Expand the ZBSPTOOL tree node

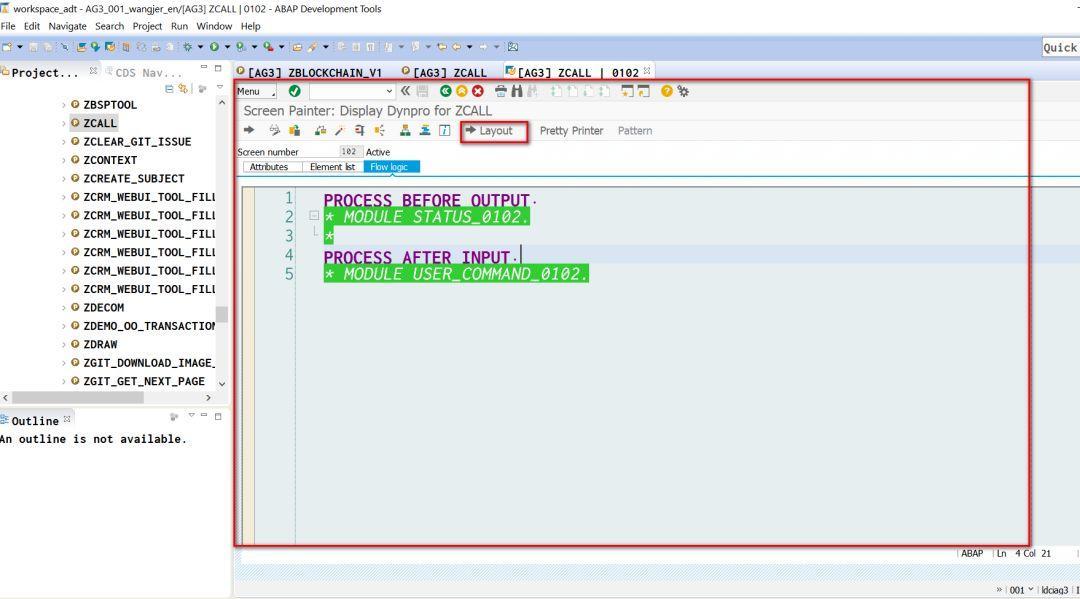pyautogui.click(x=64, y=105)
